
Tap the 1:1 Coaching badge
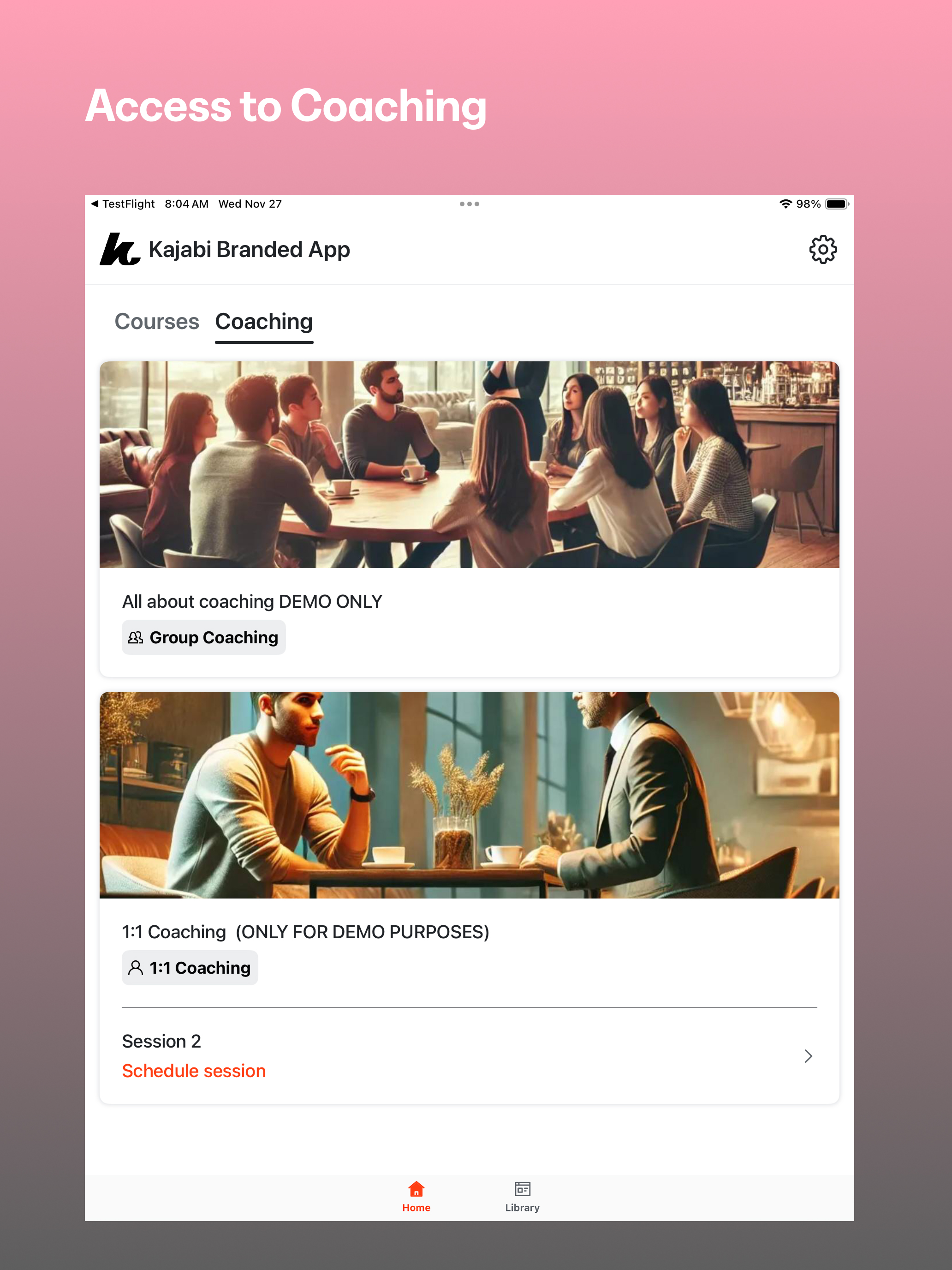190,968
